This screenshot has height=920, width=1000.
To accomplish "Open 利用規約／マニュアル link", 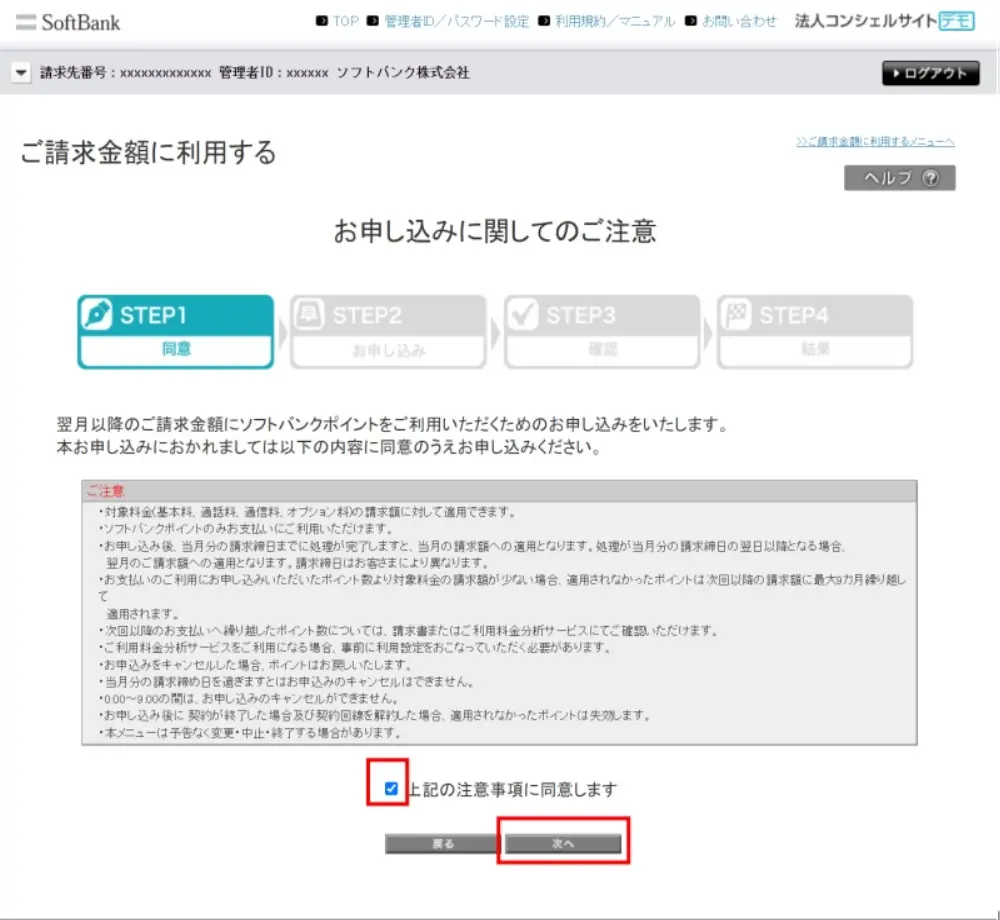I will (x=615, y=21).
